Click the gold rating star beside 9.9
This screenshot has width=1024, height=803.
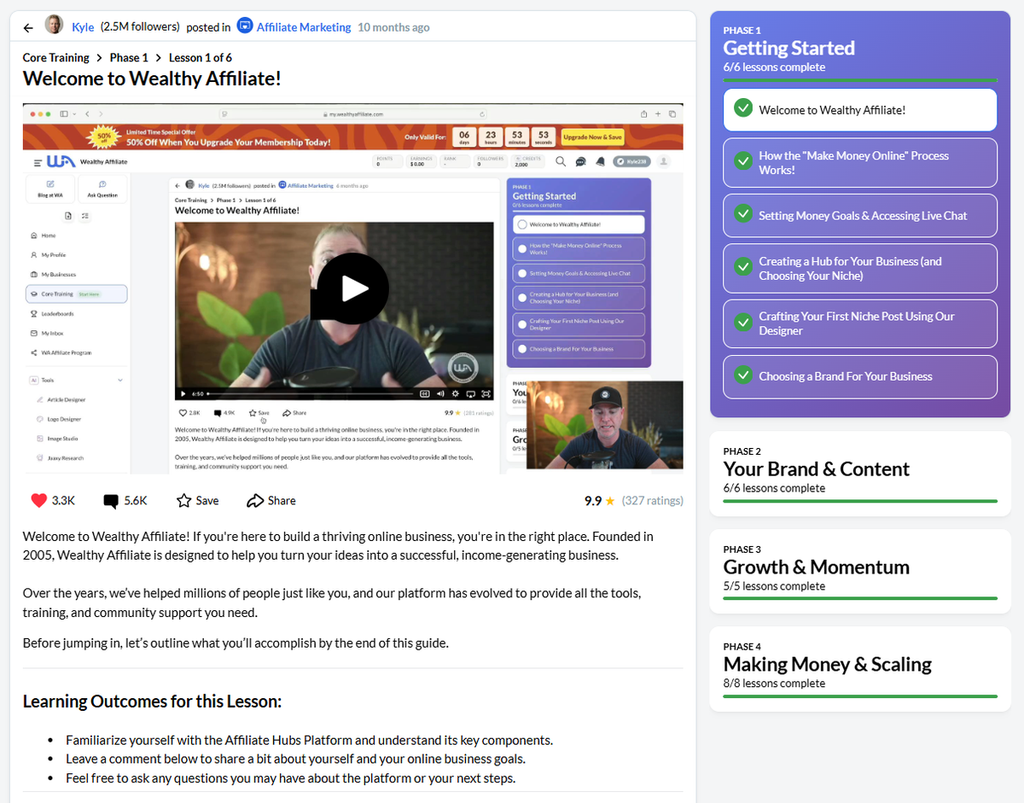(x=610, y=501)
